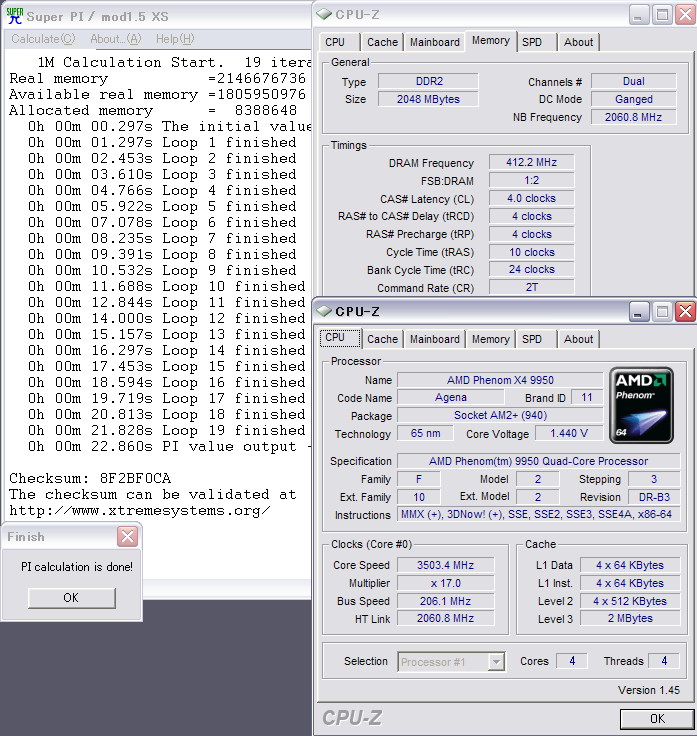Click OK in the Finish dialog
The width and height of the screenshot is (697, 736).
pos(71,598)
